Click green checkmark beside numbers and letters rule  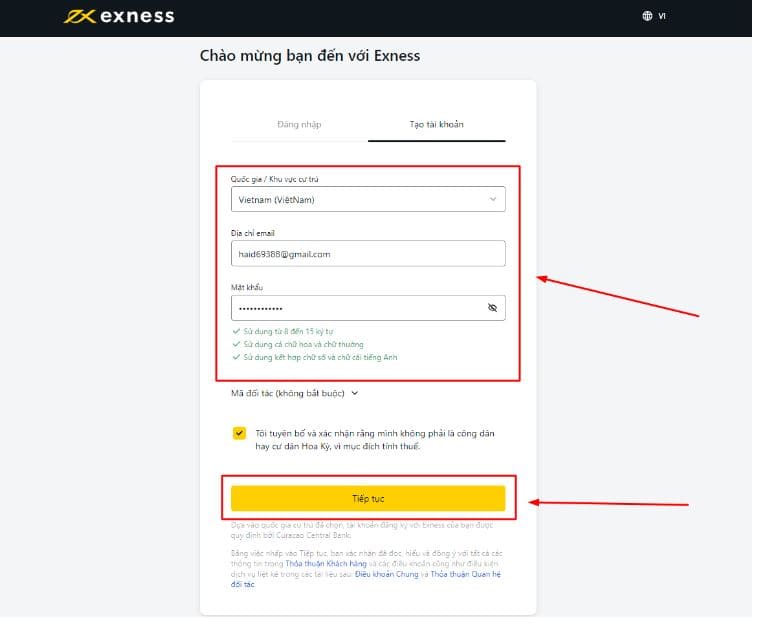236,356
